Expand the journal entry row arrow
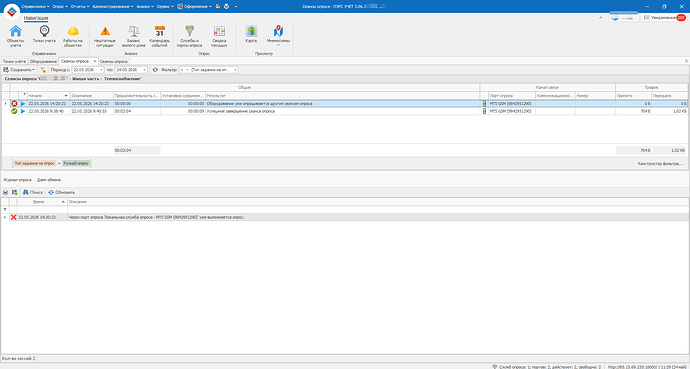The width and height of the screenshot is (690, 369). [5, 217]
